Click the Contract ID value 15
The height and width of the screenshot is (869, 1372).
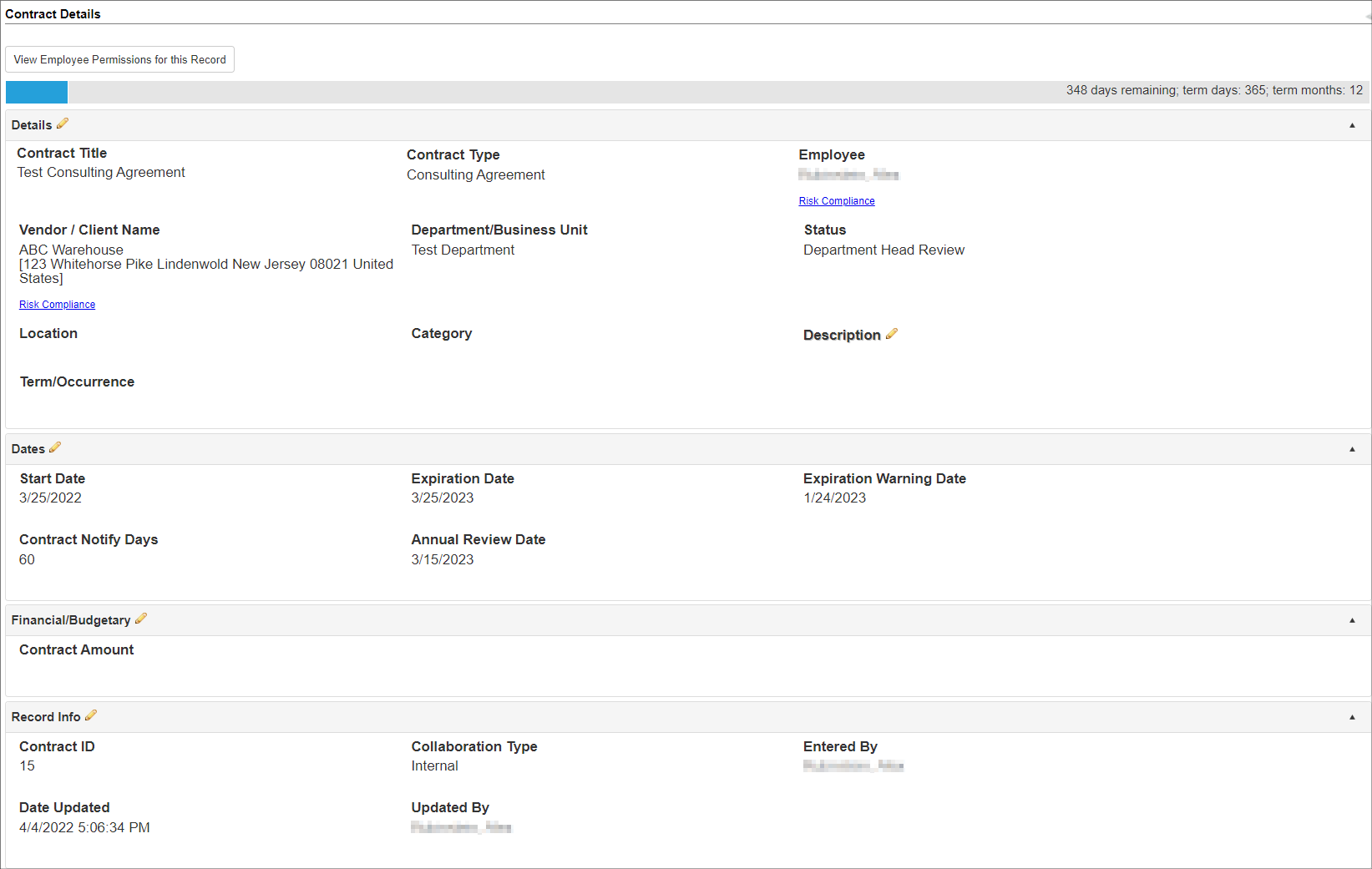click(x=28, y=765)
